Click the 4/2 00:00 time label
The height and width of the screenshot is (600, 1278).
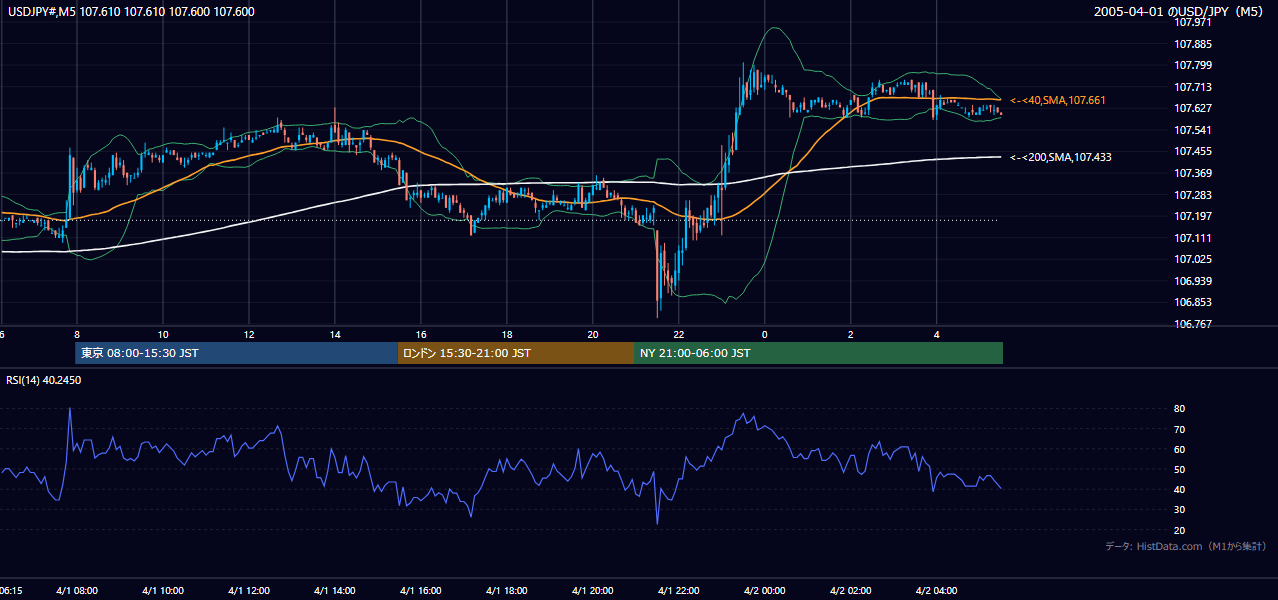pyautogui.click(x=765, y=590)
